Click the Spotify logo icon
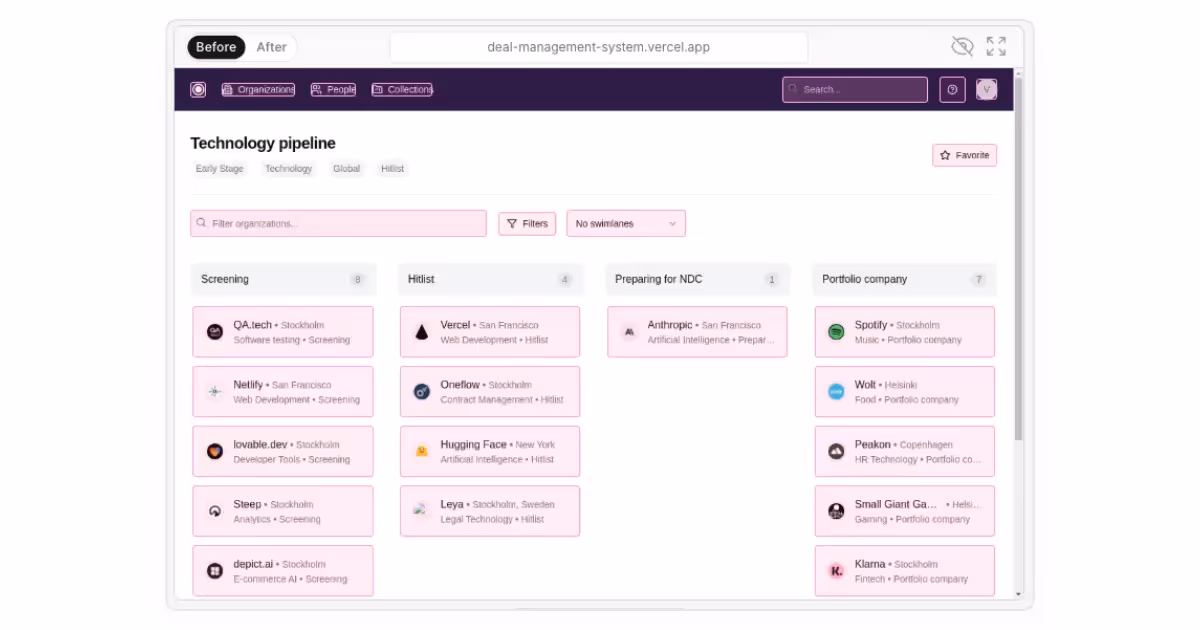 [836, 332]
